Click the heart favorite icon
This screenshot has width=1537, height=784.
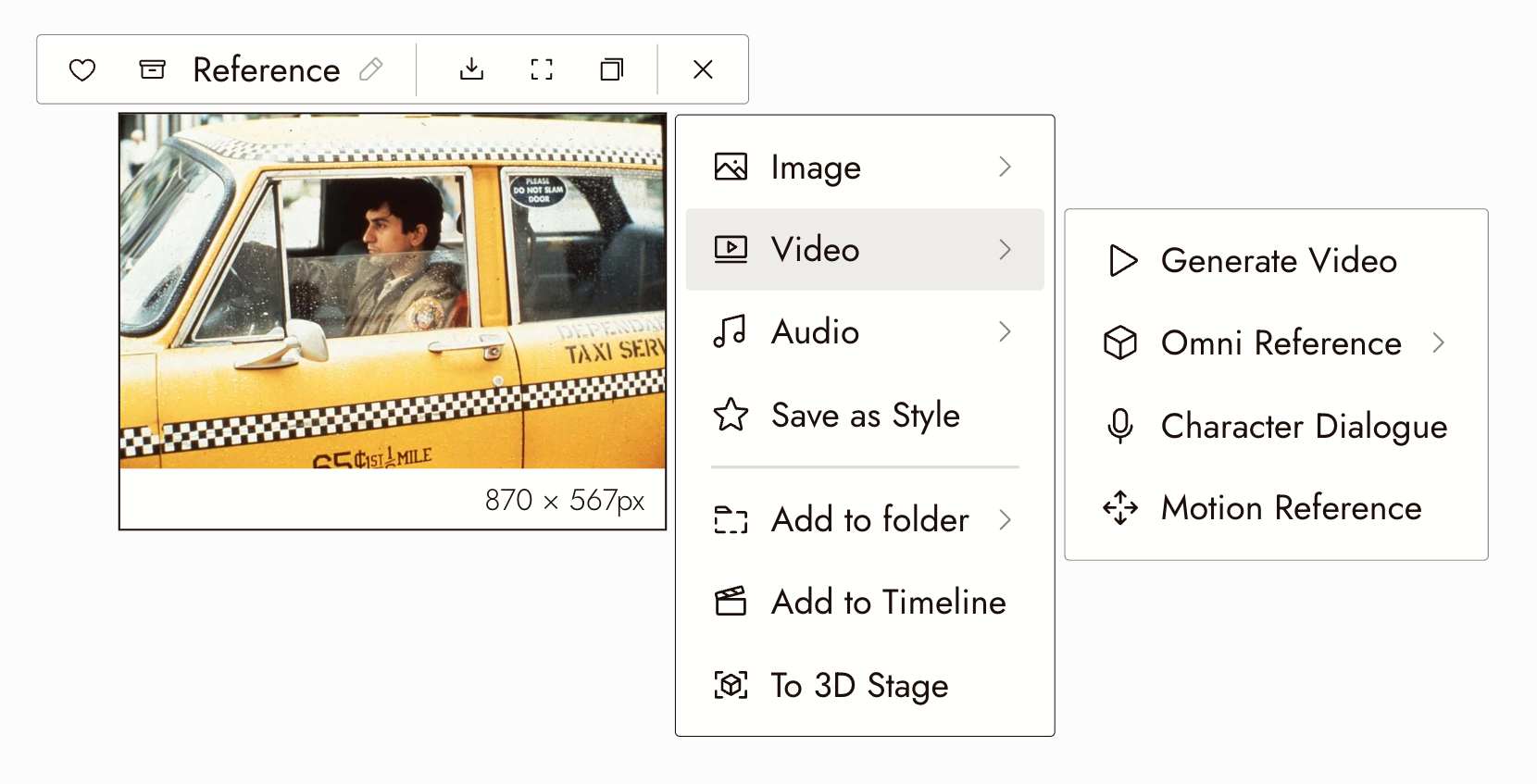click(82, 69)
